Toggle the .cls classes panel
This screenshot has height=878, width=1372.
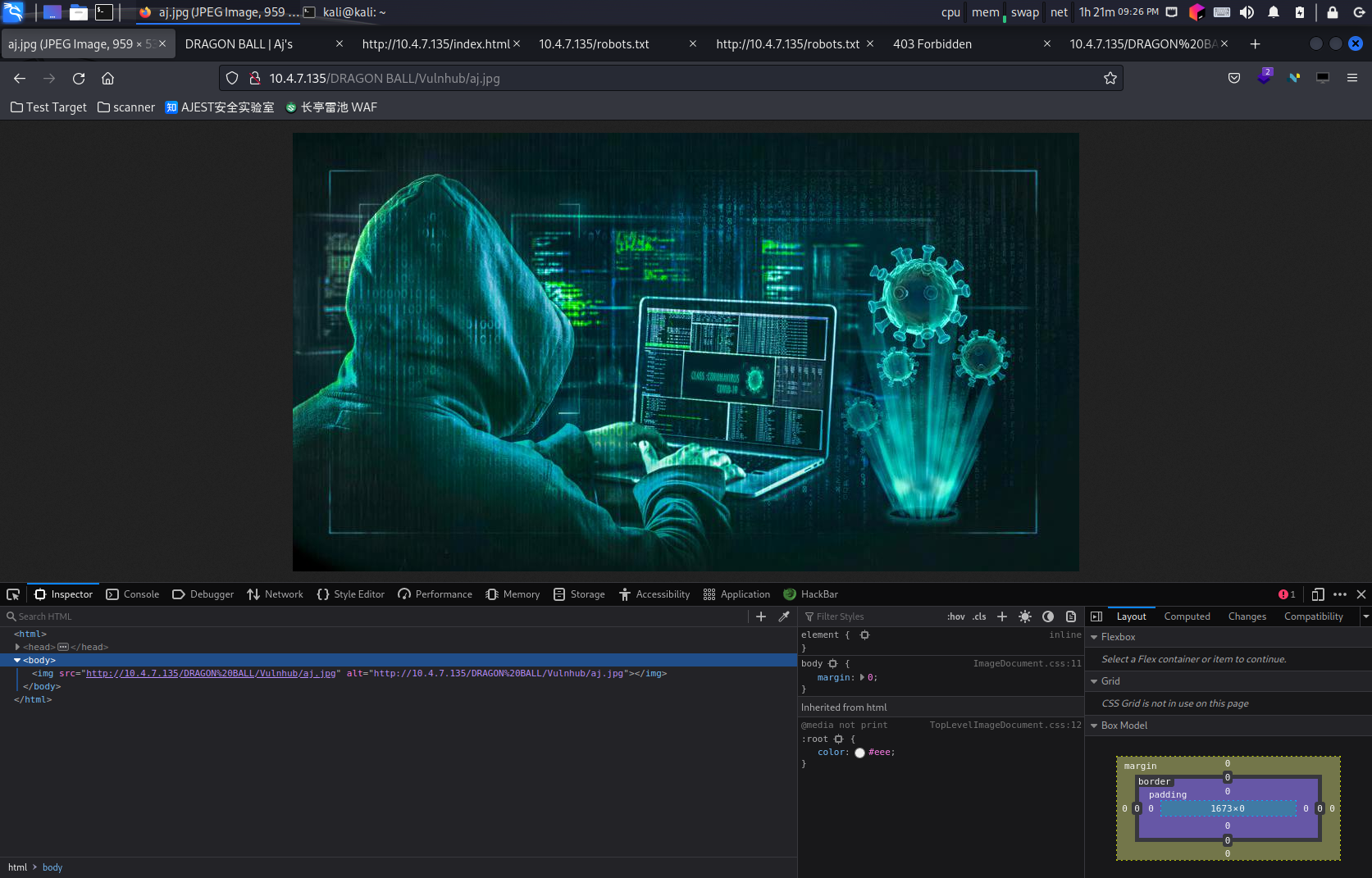(979, 616)
